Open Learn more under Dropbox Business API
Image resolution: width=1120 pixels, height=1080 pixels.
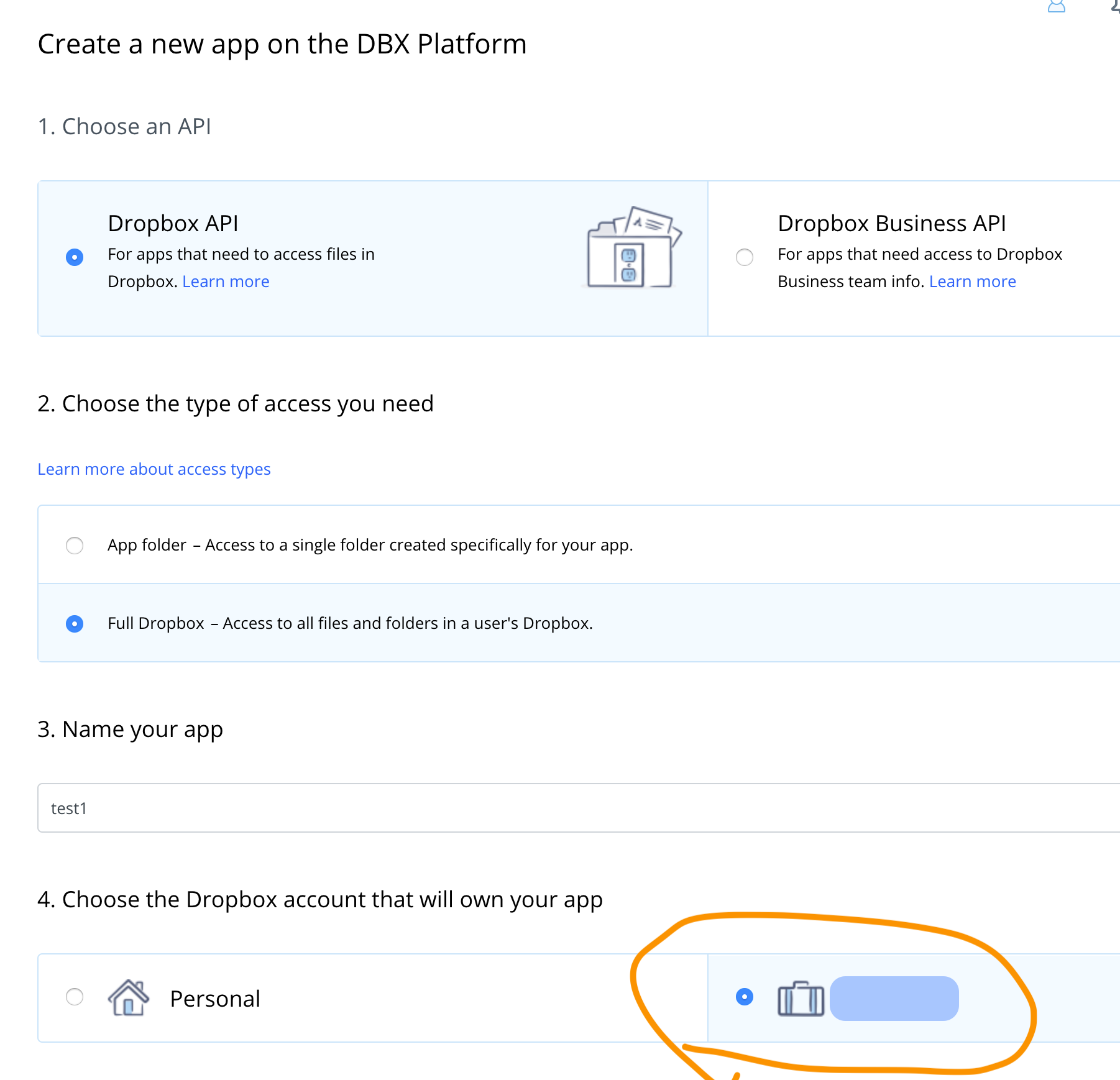pyautogui.click(x=972, y=281)
